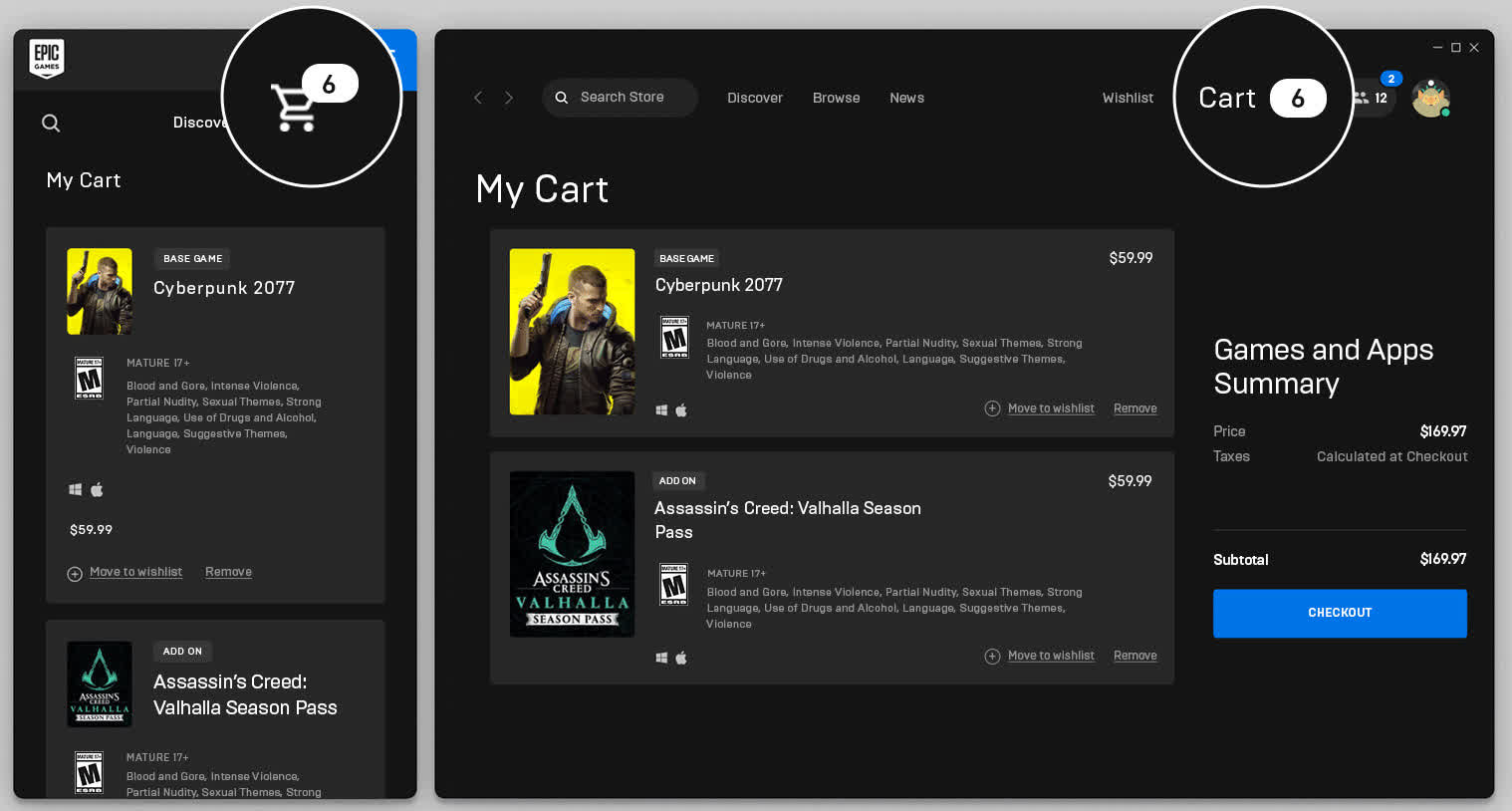This screenshot has width=1512, height=811.
Task: Open Assassin's Creed Valhalla Season Pass title, wide window
Action: pyautogui.click(x=787, y=519)
